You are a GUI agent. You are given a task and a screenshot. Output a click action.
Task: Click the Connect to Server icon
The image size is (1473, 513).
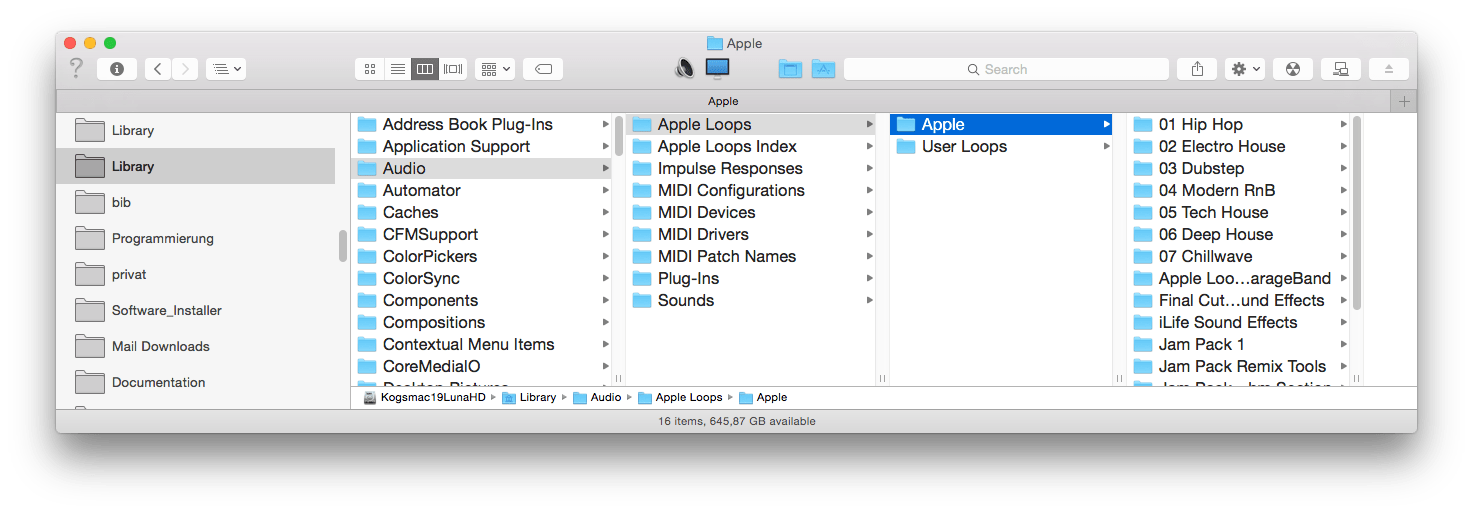point(1341,69)
